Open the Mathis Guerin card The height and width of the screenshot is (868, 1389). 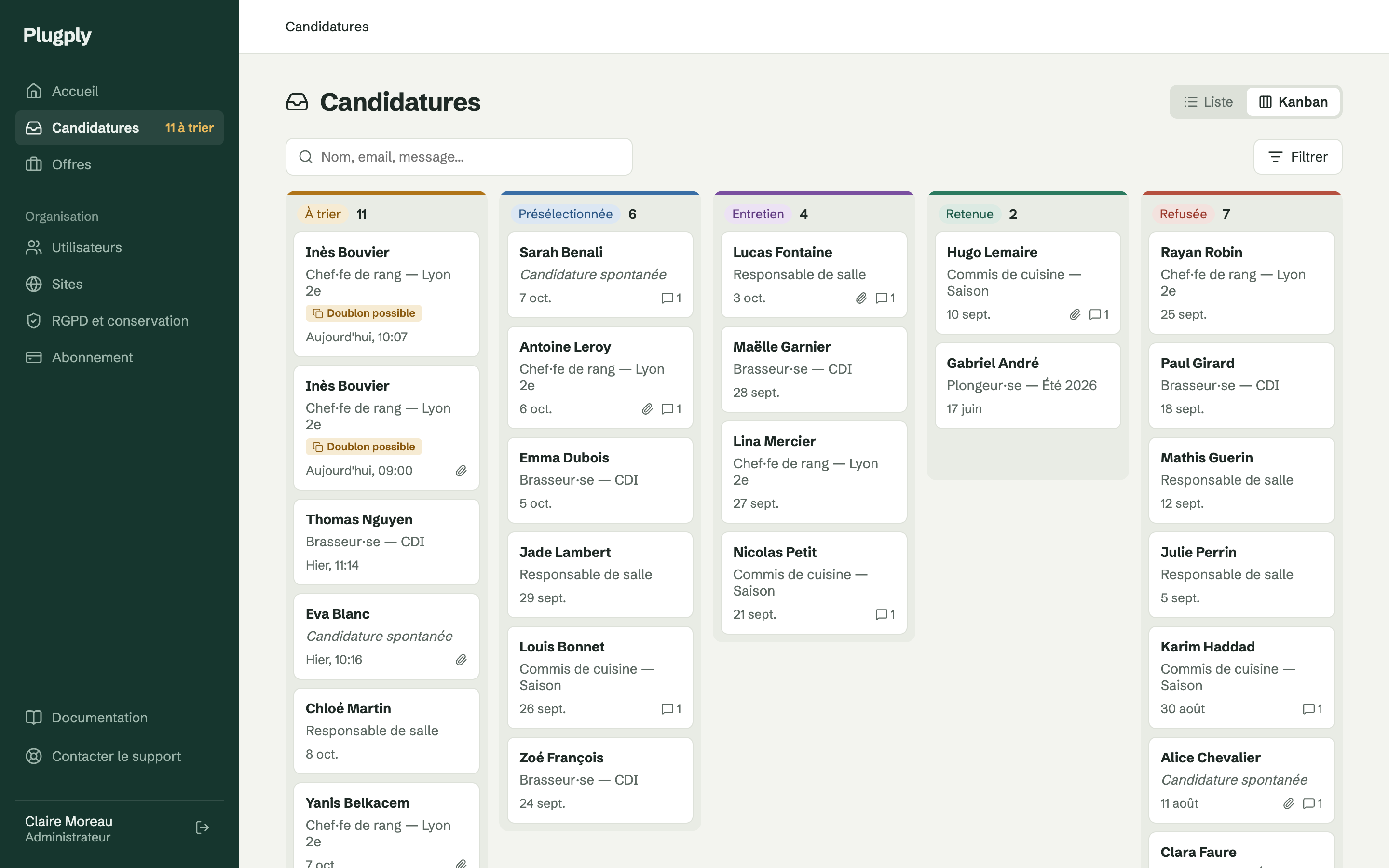pyautogui.click(x=1241, y=480)
